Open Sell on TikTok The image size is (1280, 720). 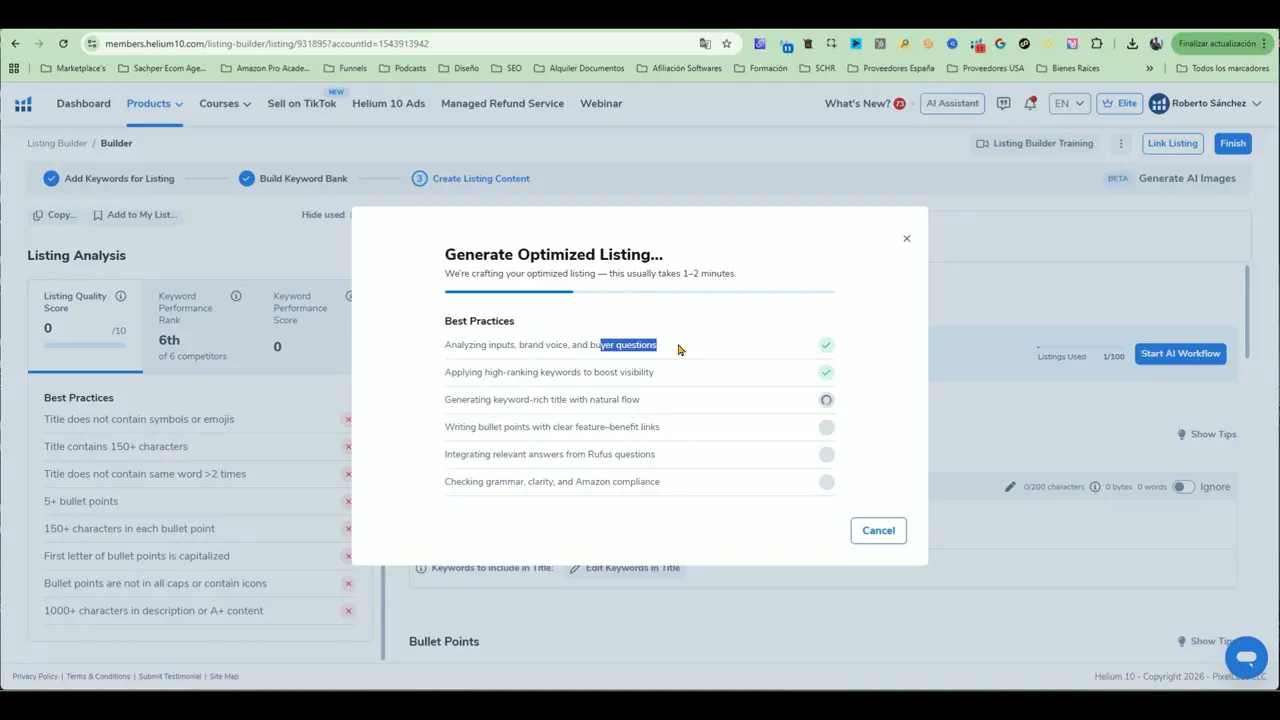pyautogui.click(x=302, y=103)
